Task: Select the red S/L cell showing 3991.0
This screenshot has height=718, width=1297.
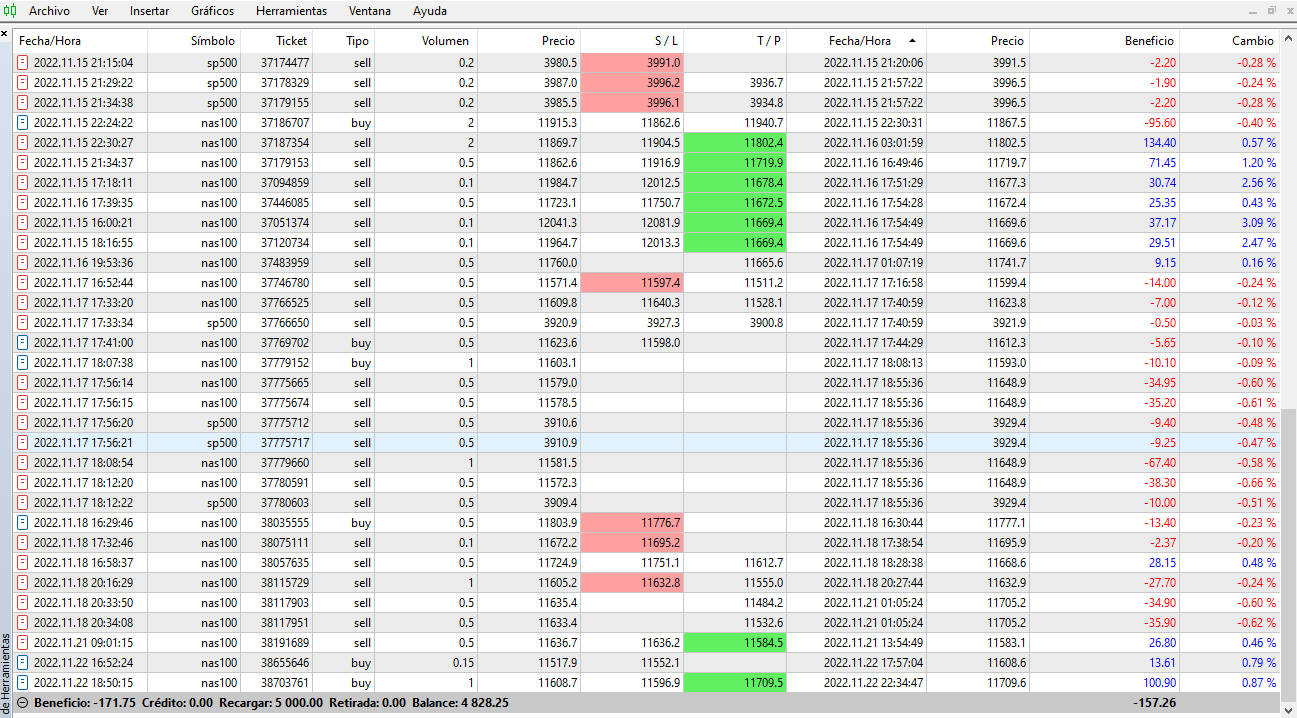Action: click(x=633, y=63)
